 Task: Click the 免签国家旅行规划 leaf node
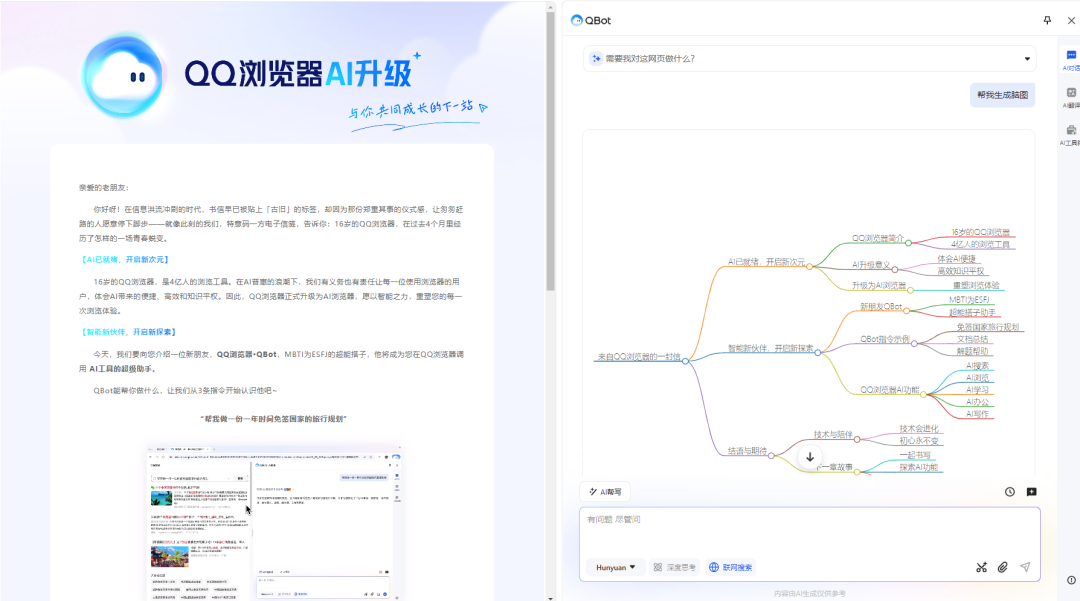pyautogui.click(x=987, y=327)
